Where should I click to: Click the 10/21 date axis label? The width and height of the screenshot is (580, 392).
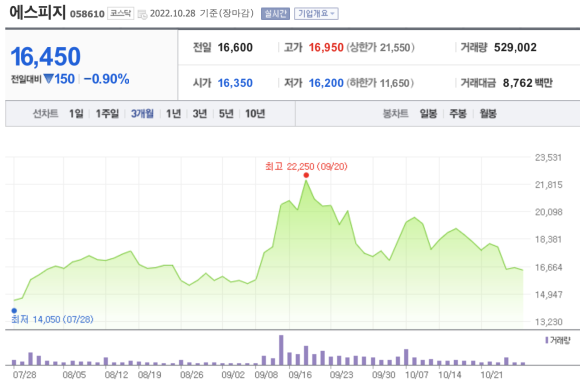tap(492, 375)
